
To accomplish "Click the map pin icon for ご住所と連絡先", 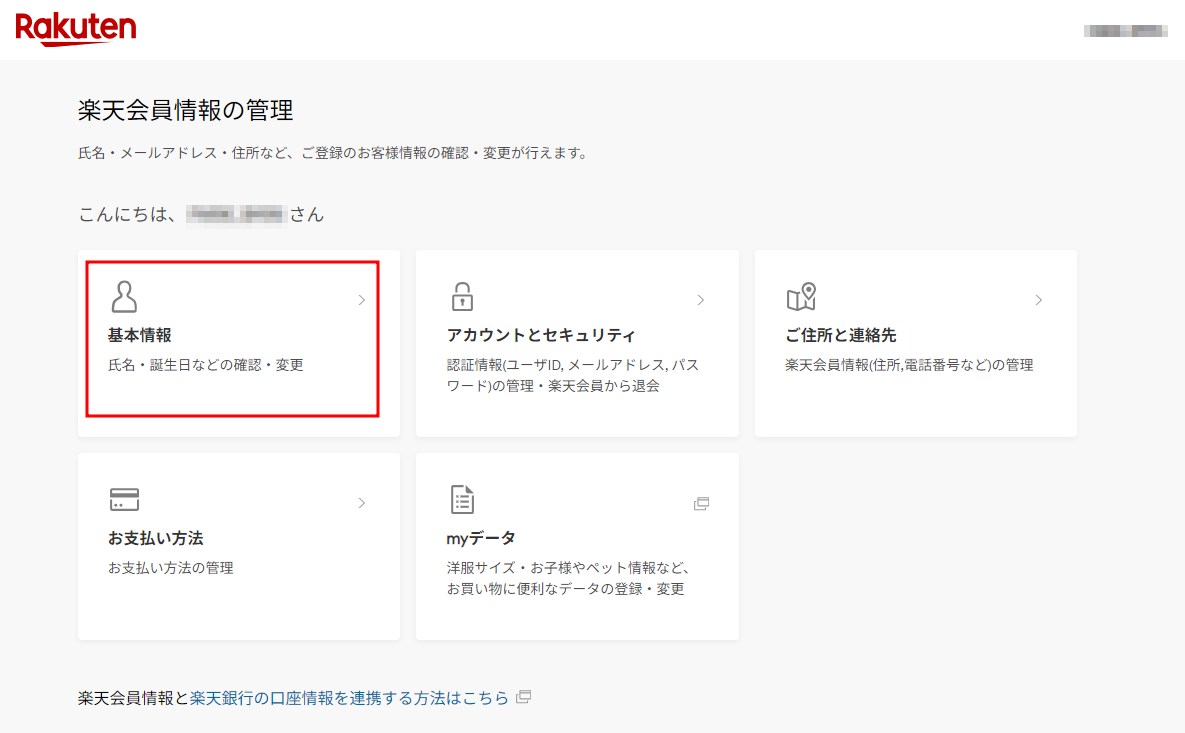I will click(x=802, y=297).
